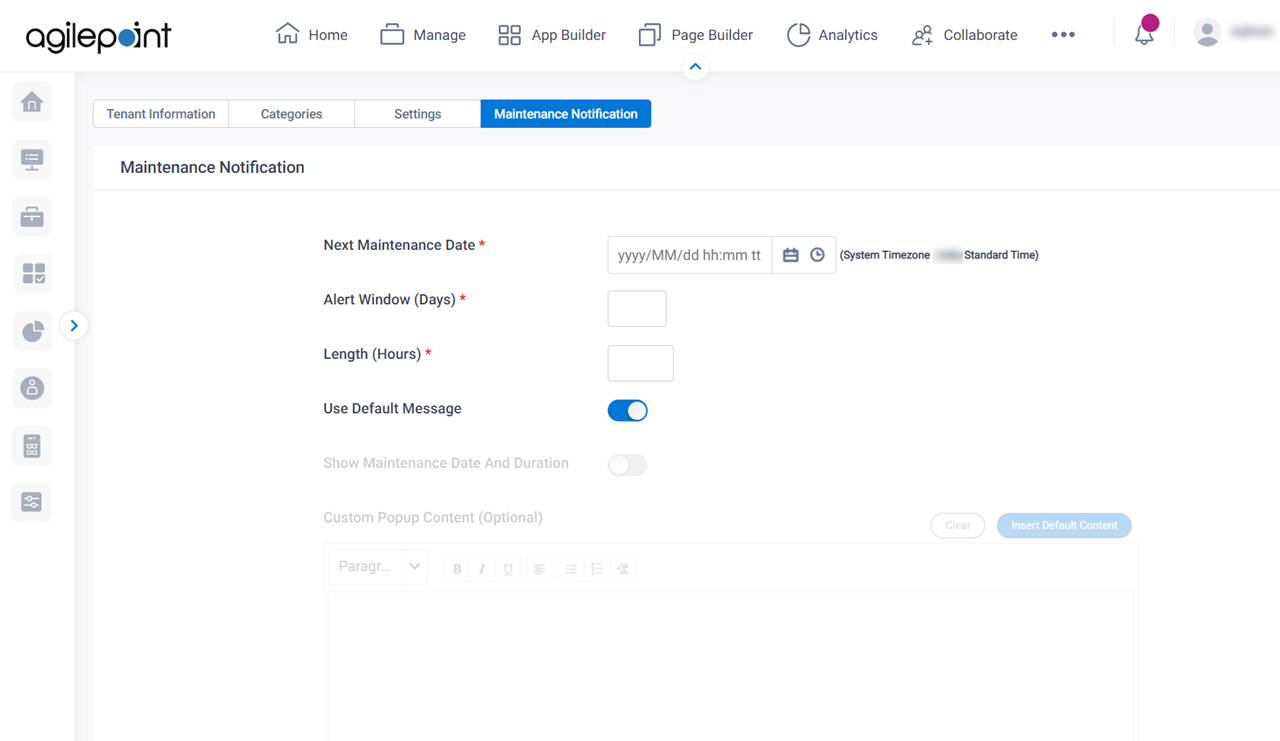Click the sidebar home icon

[32, 102]
